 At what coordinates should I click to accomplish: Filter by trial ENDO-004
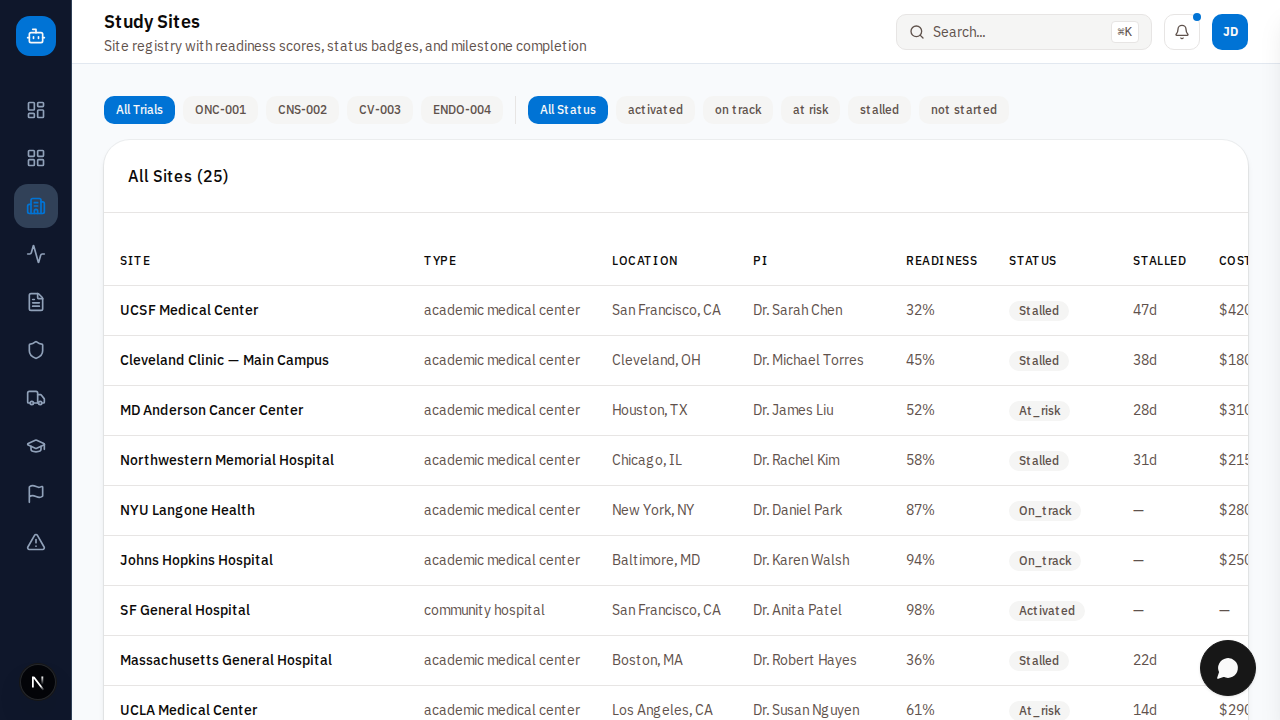coord(462,110)
